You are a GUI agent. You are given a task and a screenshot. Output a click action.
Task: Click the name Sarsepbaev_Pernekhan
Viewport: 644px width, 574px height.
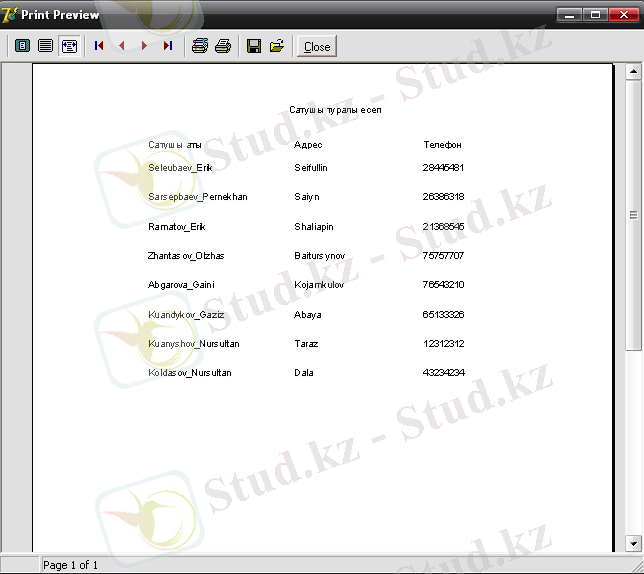pyautogui.click(x=198, y=197)
